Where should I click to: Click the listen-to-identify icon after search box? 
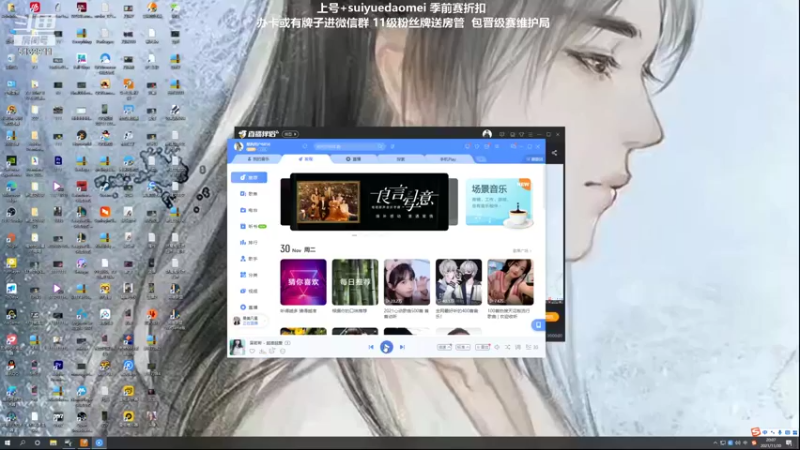tap(392, 146)
